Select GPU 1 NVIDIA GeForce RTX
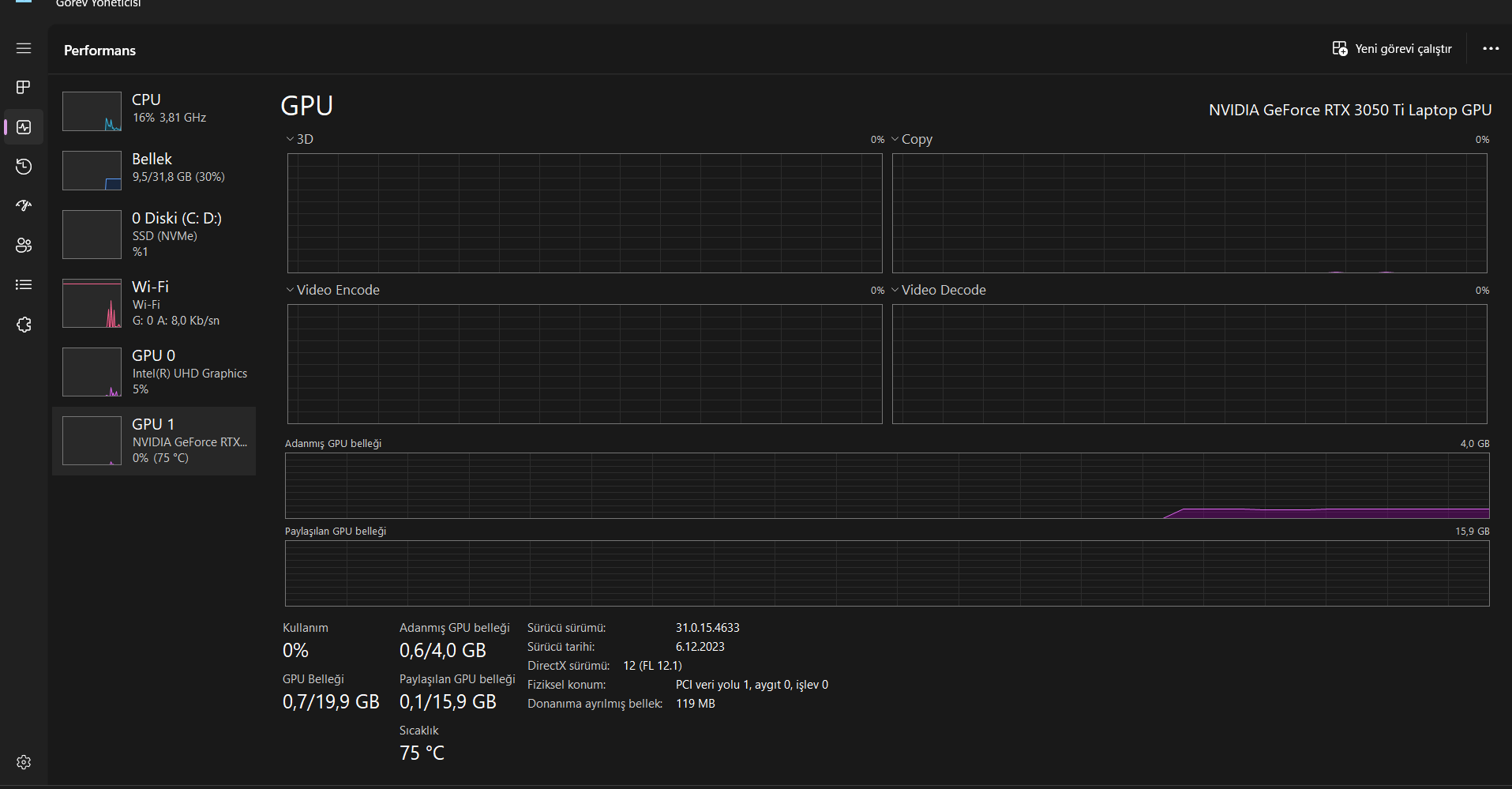 tap(154, 441)
